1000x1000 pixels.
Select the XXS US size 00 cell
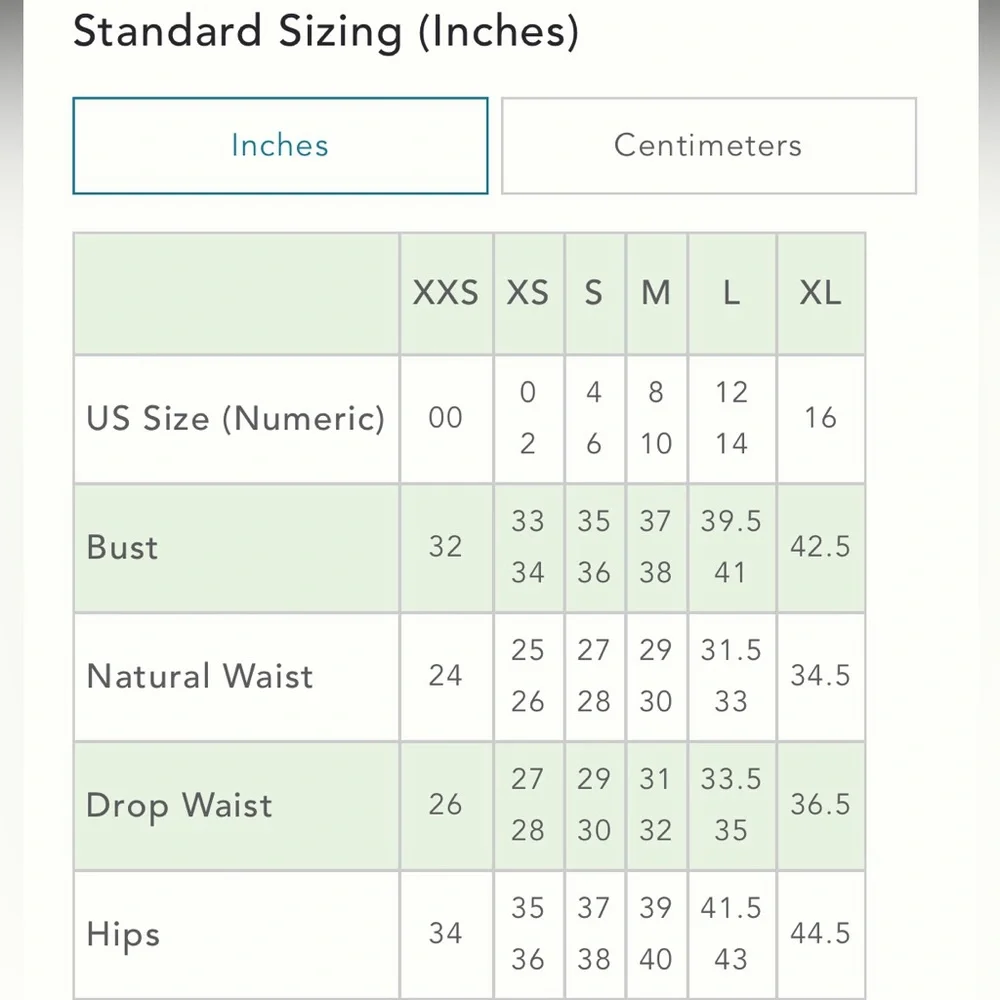click(x=446, y=418)
